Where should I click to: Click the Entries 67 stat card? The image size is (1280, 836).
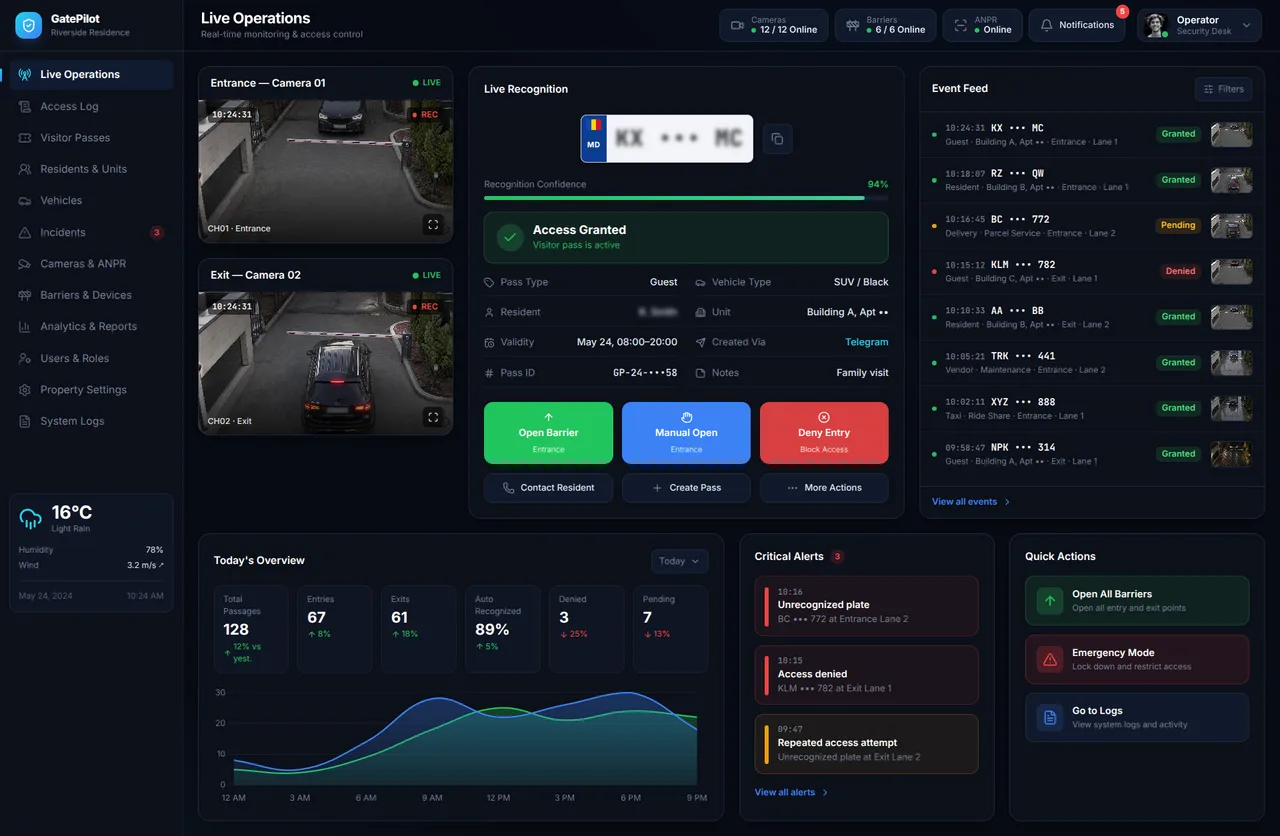click(x=335, y=629)
